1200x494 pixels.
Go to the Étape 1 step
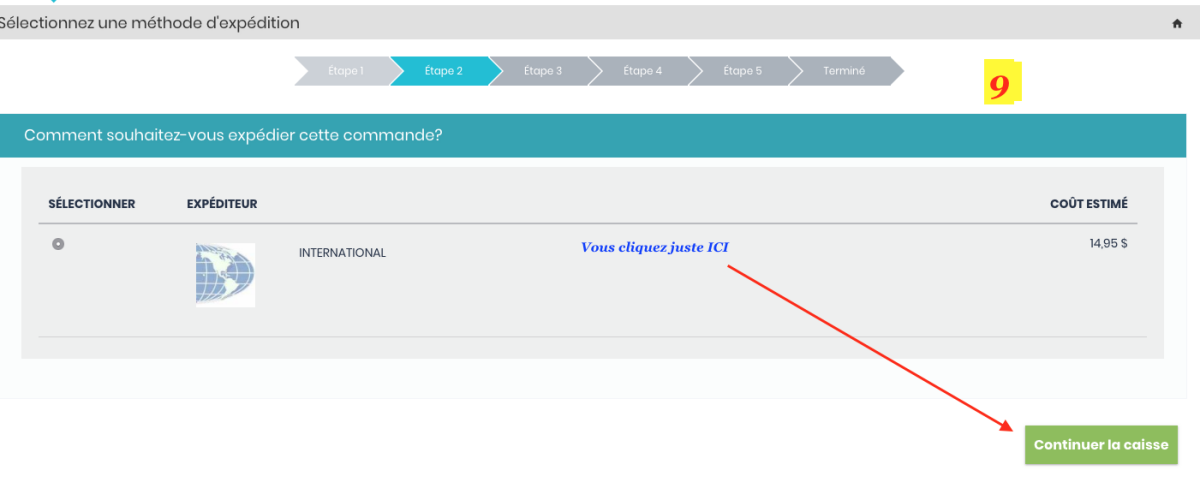[x=345, y=71]
